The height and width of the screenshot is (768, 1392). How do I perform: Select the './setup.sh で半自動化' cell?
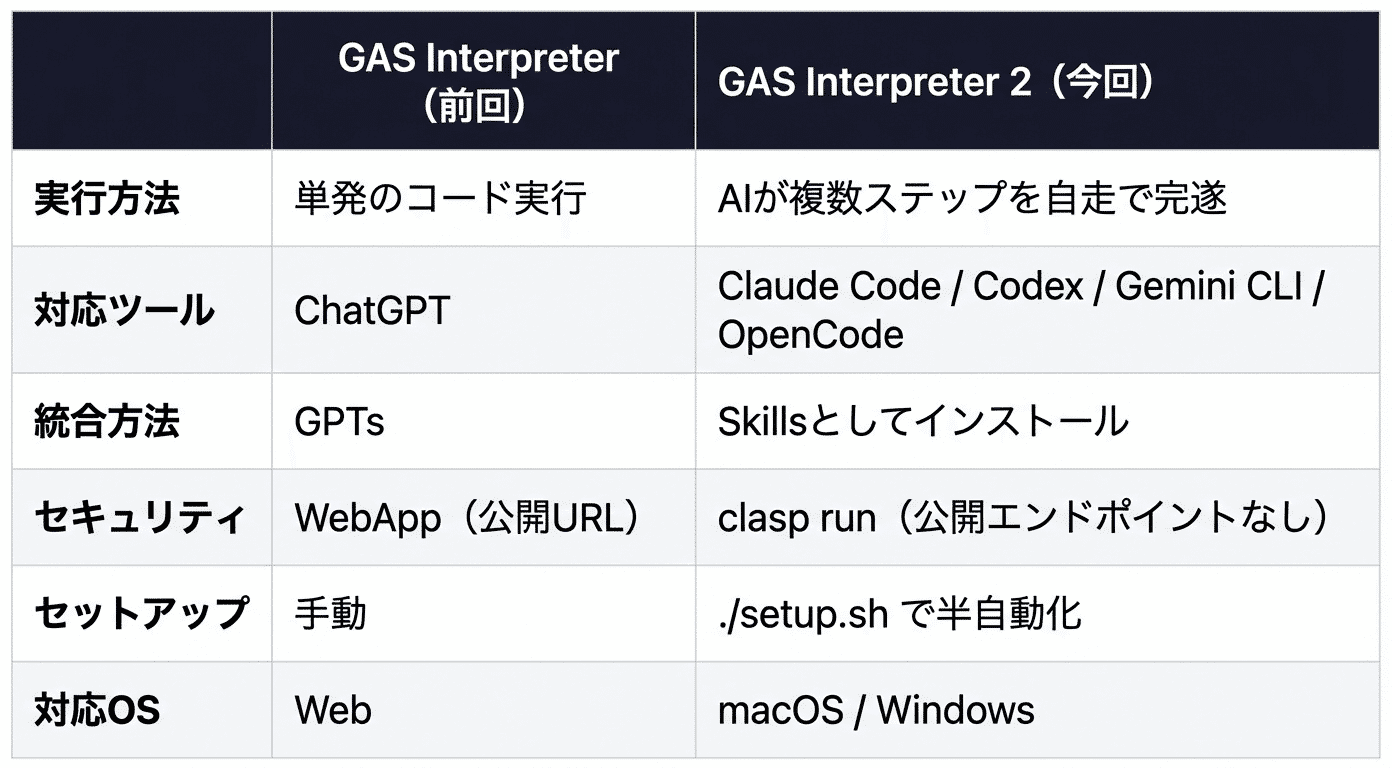pyautogui.click(x=900, y=613)
